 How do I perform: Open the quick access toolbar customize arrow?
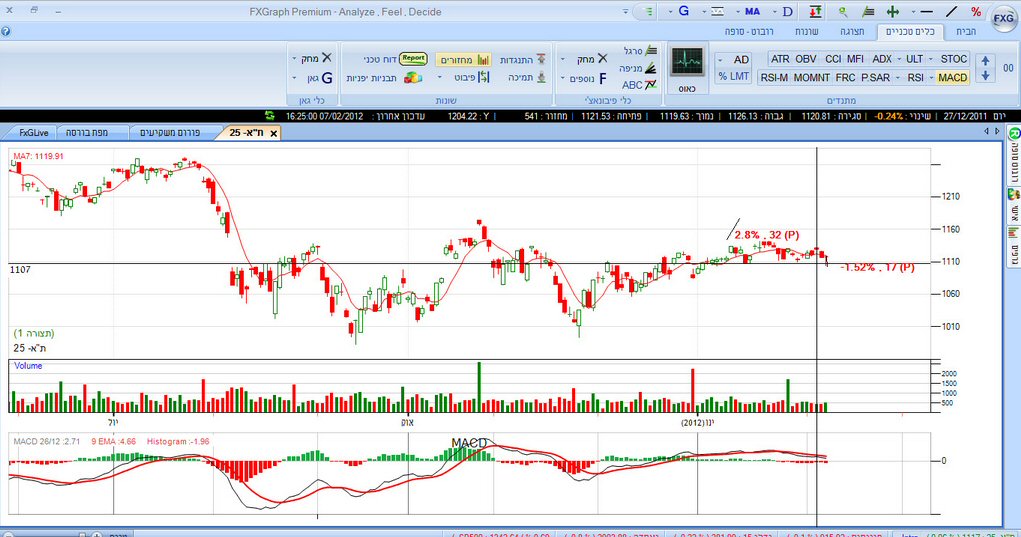point(626,12)
